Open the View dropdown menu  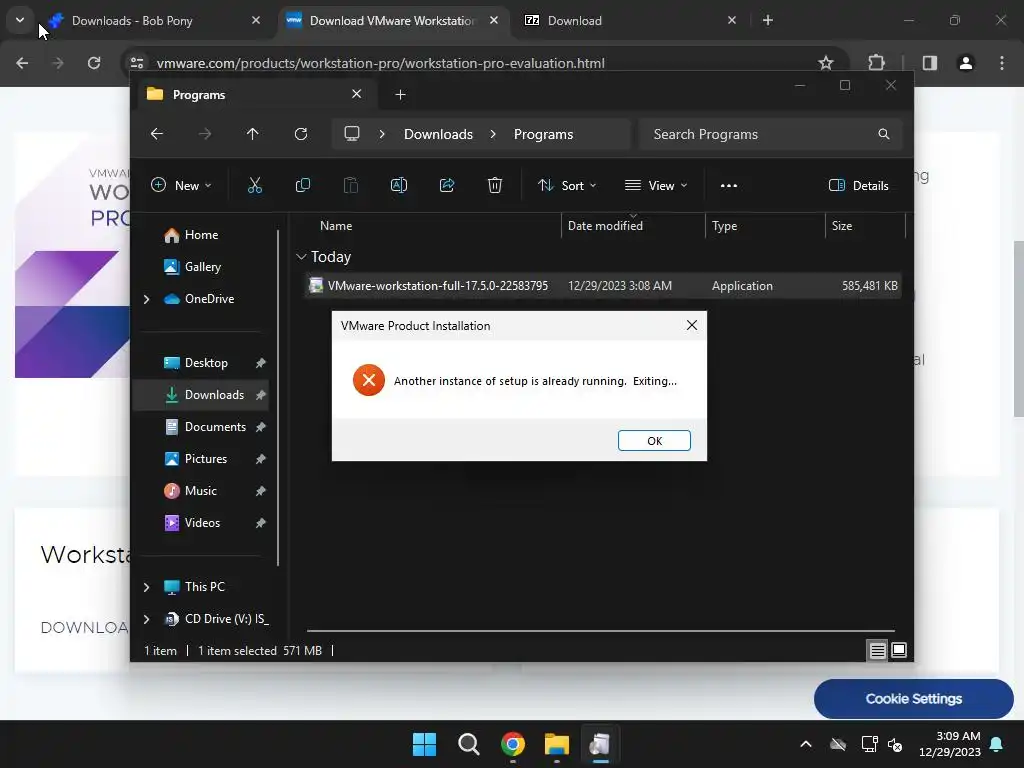coord(656,185)
